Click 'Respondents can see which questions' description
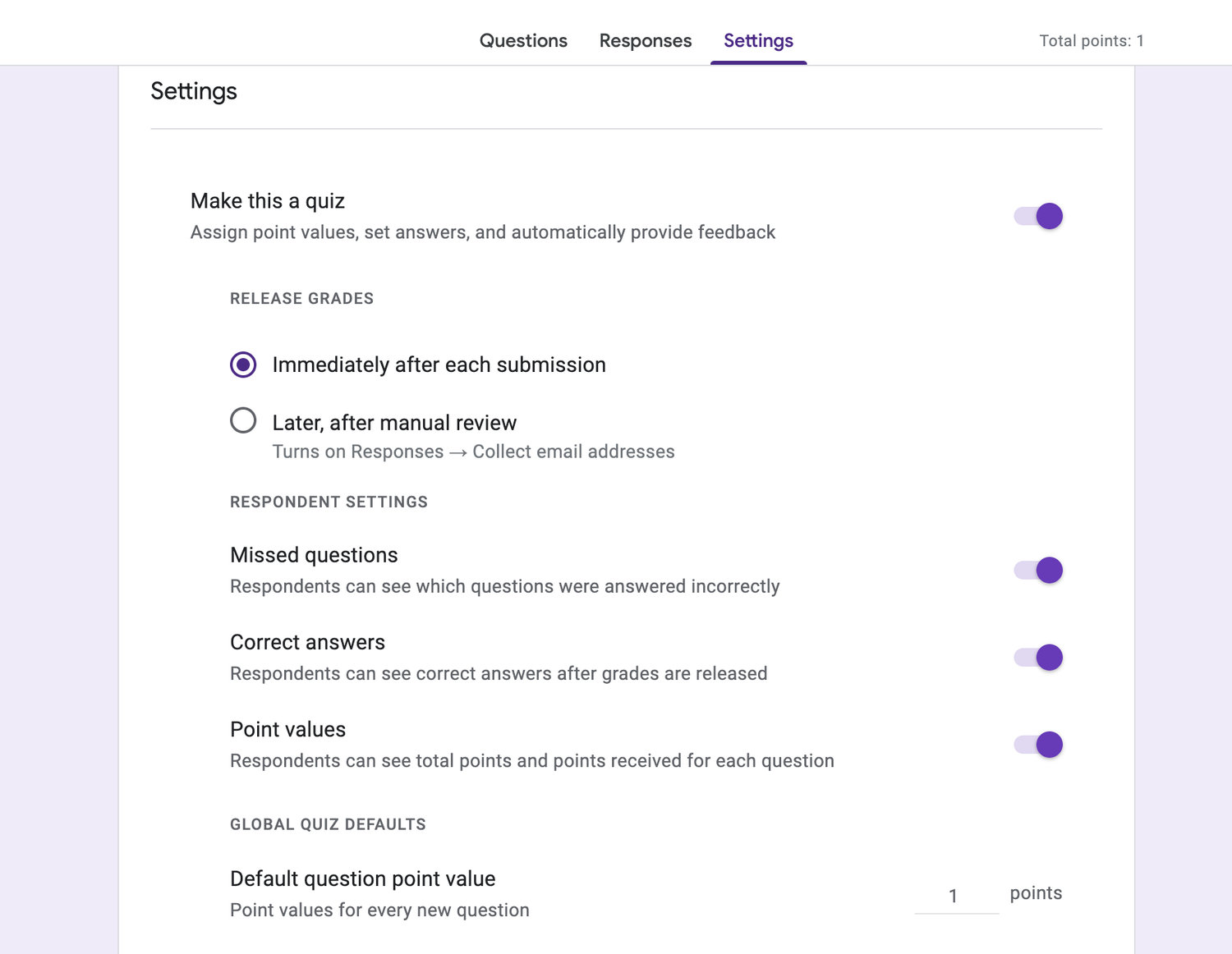The width and height of the screenshot is (1232, 954). coord(504,586)
